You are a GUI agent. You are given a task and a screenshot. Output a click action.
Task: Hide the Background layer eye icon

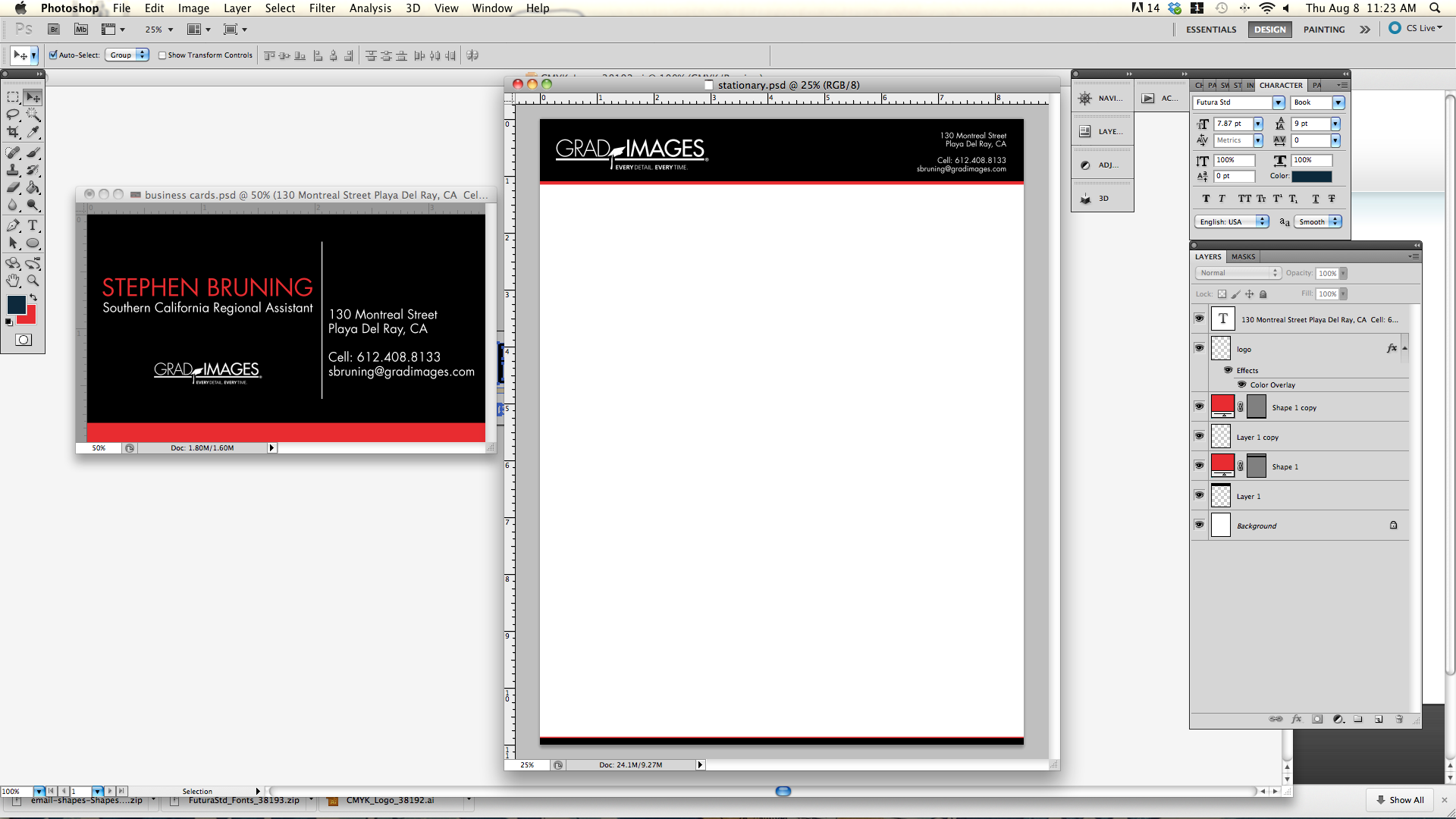[1199, 525]
